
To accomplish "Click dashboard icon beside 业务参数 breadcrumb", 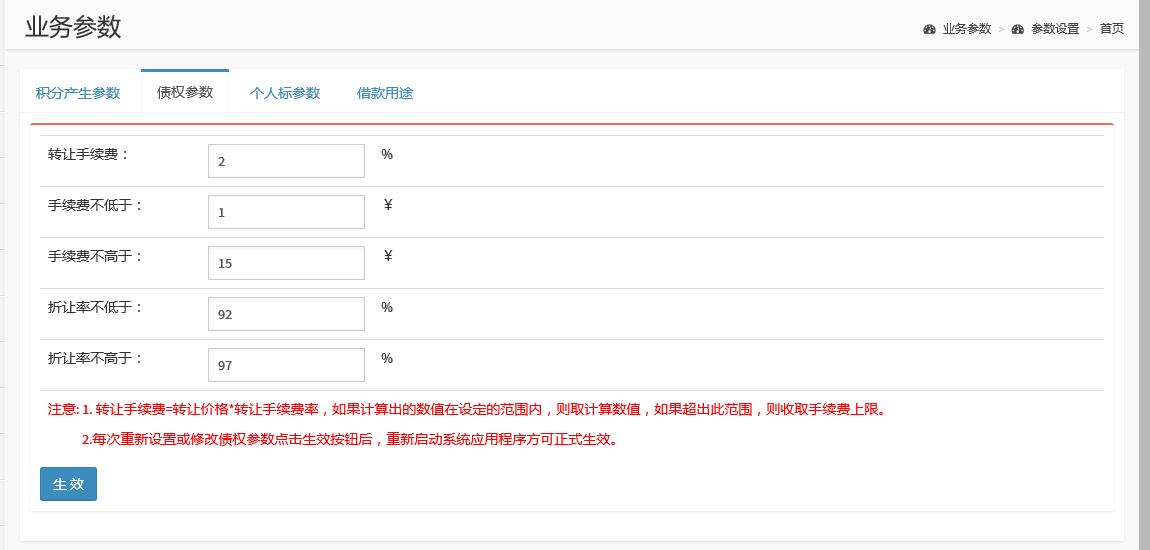I will click(929, 29).
